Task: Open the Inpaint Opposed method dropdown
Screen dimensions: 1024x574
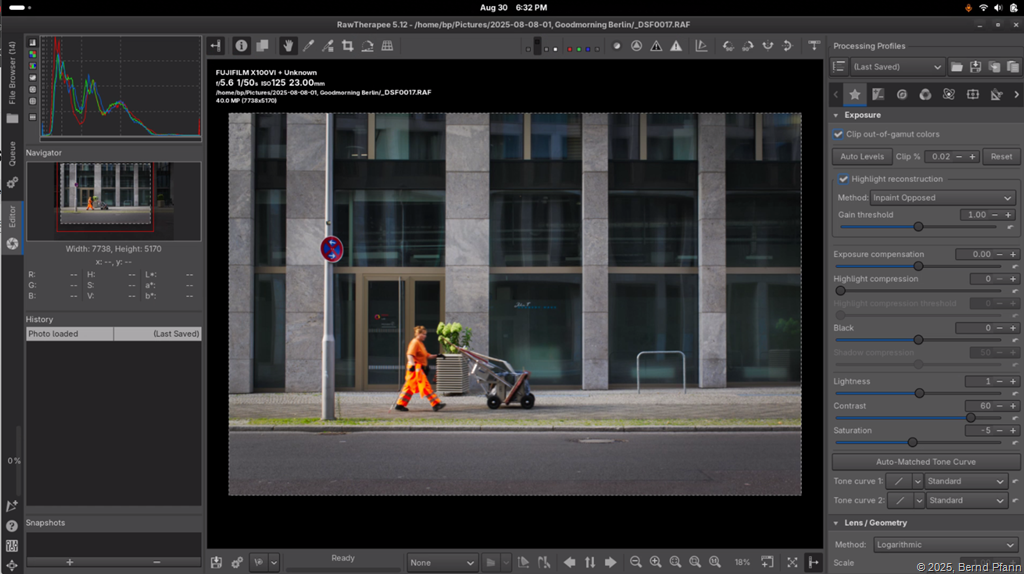Action: click(942, 198)
